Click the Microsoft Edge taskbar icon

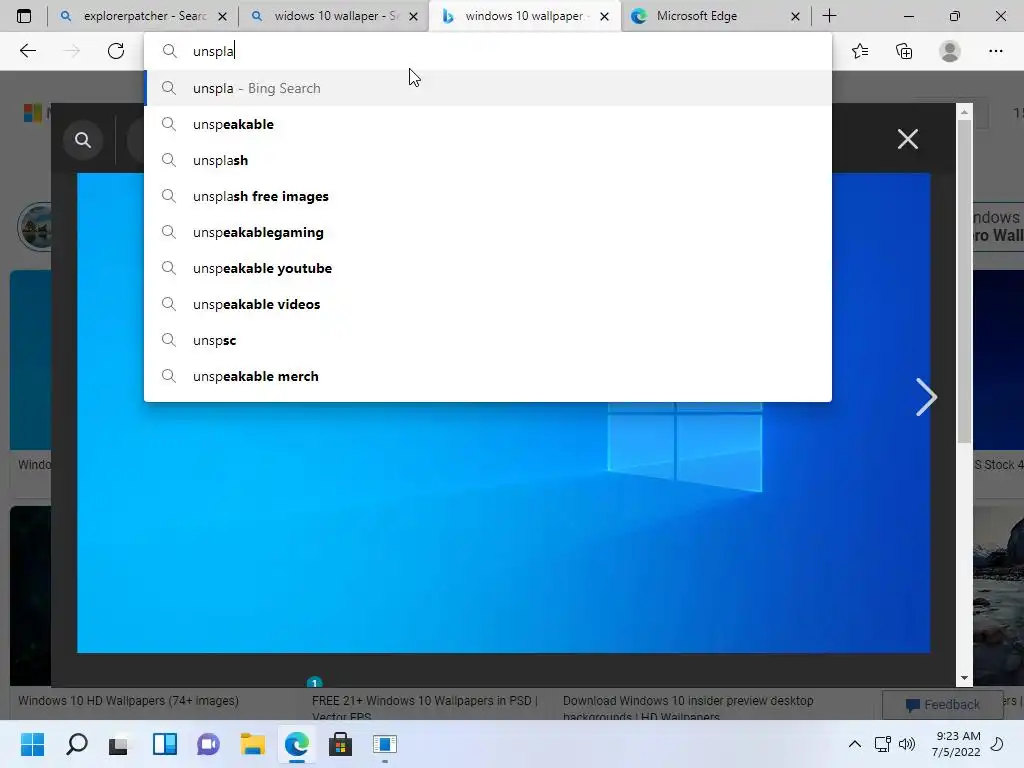pos(296,744)
